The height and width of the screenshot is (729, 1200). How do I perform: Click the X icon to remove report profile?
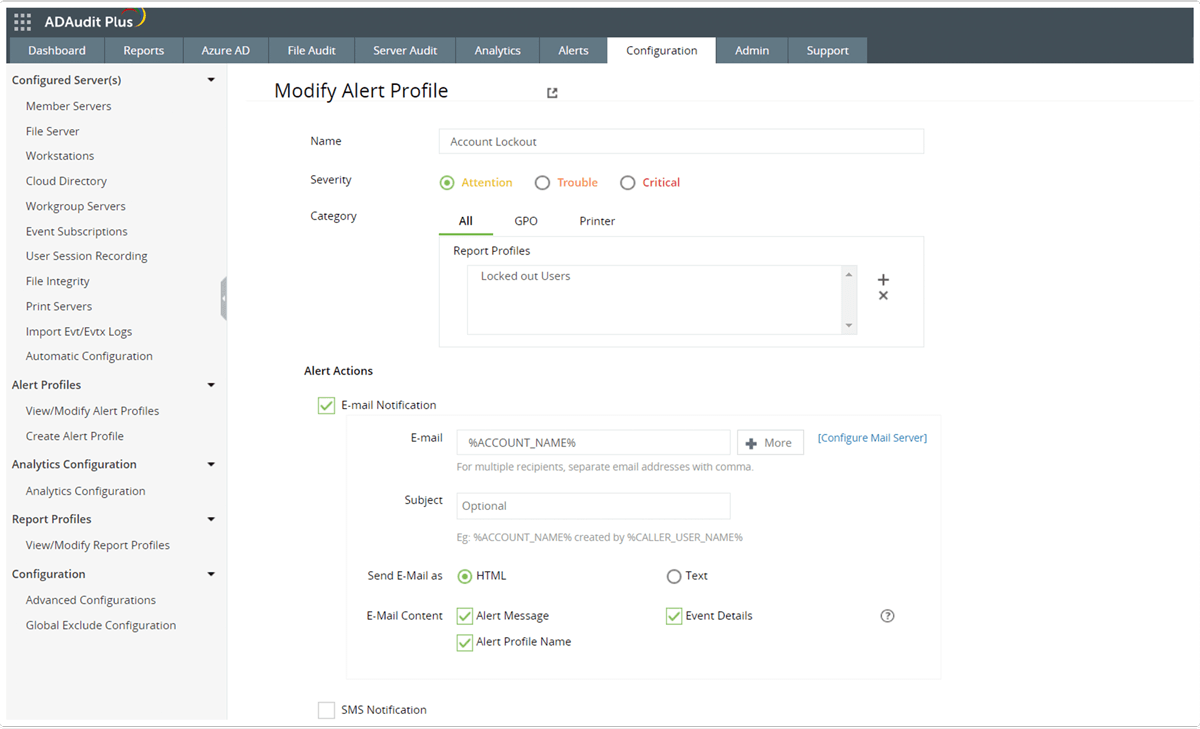click(x=883, y=294)
